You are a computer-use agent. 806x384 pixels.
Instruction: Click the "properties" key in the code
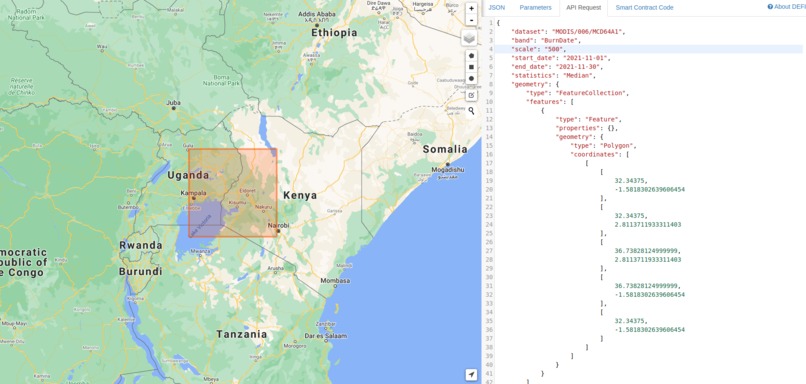pos(577,128)
